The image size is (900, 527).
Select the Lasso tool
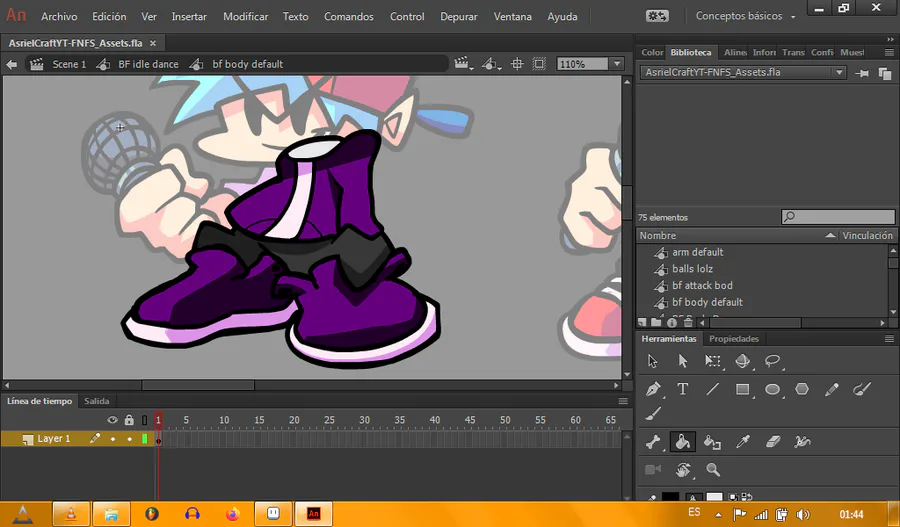(772, 361)
